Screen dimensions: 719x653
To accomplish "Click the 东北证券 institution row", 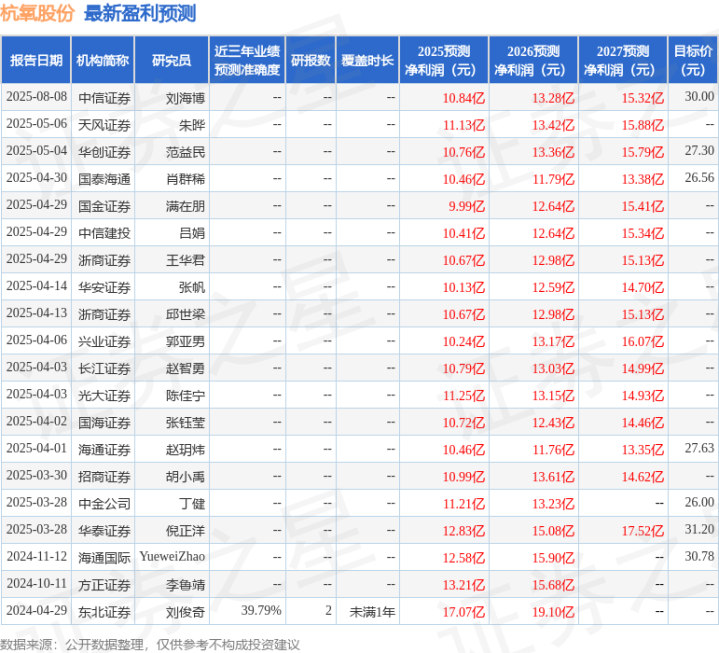I will coord(103,610).
